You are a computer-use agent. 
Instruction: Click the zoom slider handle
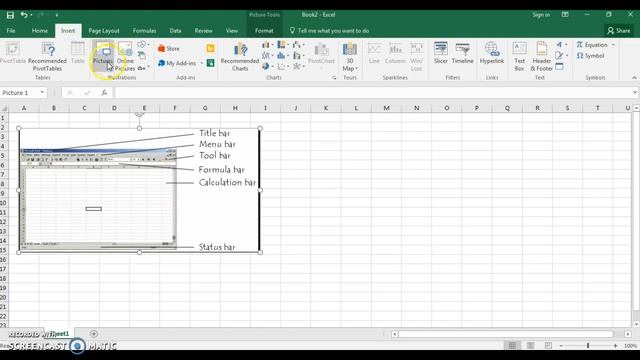pyautogui.click(x=588, y=346)
